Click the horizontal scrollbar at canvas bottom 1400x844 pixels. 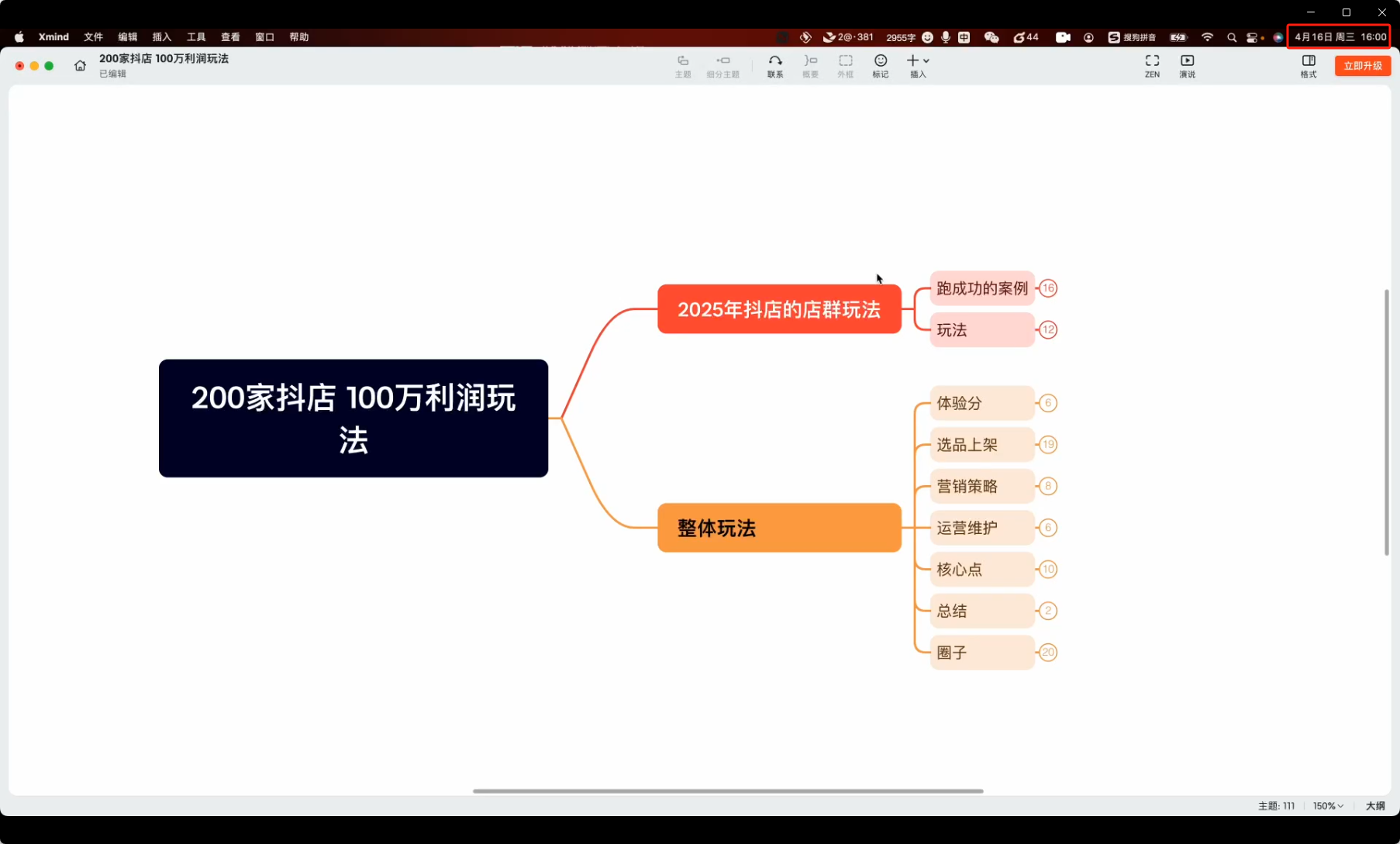(x=727, y=791)
